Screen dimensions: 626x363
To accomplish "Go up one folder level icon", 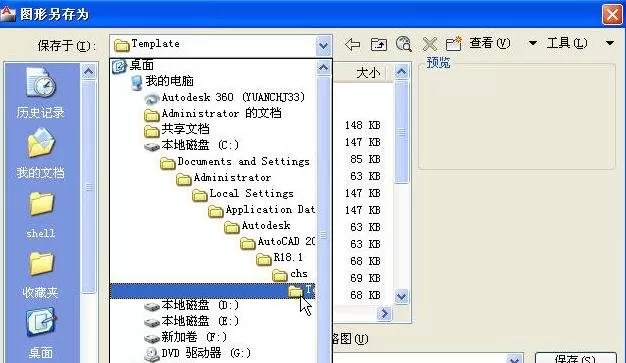I will coord(378,44).
